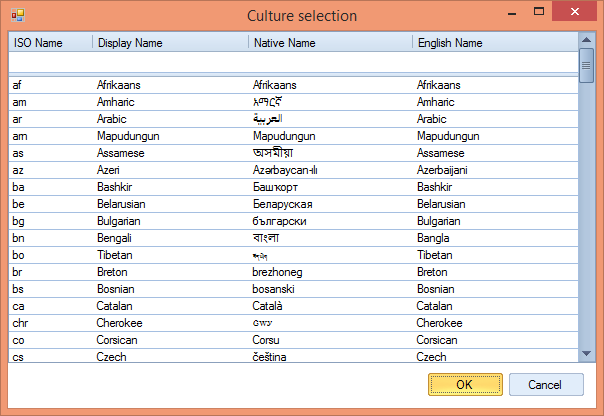604x416 pixels.
Task: Select Cherokee in Display Name column
Action: tap(119, 323)
